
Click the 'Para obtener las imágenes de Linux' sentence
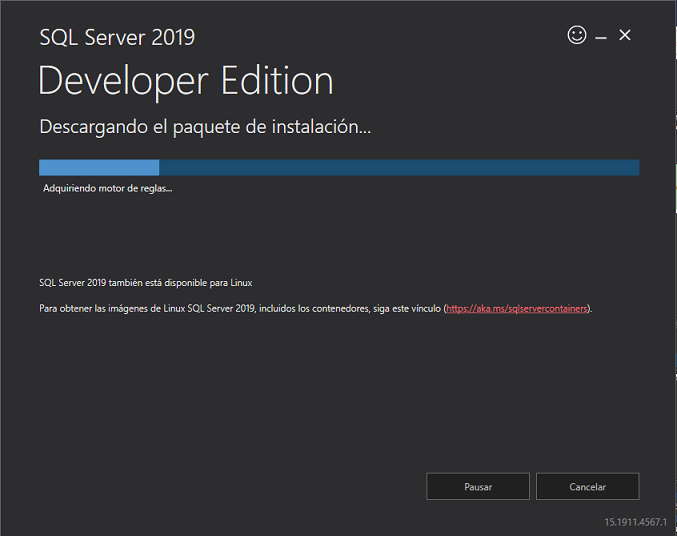pyautogui.click(x=316, y=308)
